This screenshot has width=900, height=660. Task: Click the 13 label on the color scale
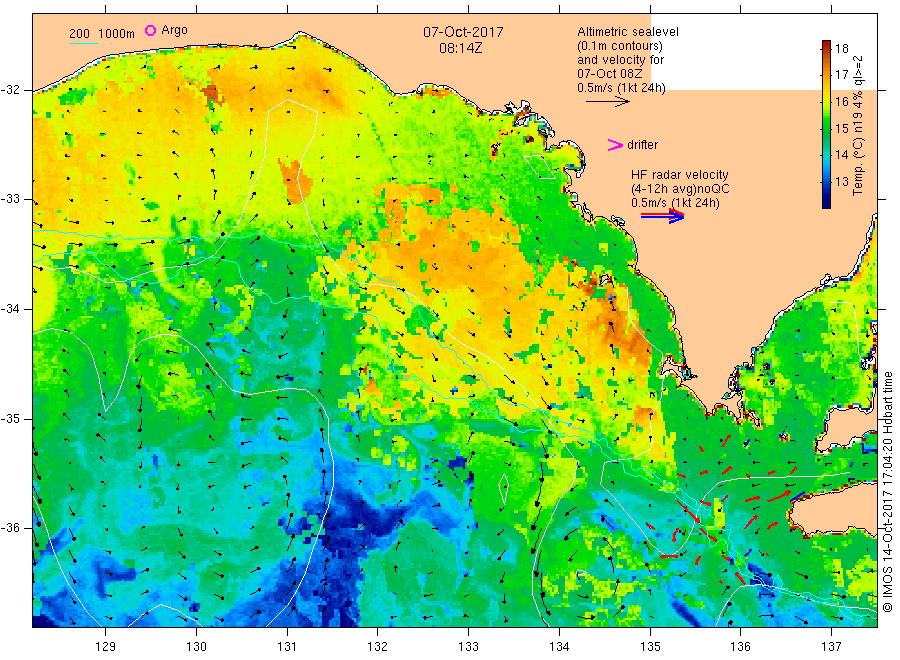coord(841,181)
